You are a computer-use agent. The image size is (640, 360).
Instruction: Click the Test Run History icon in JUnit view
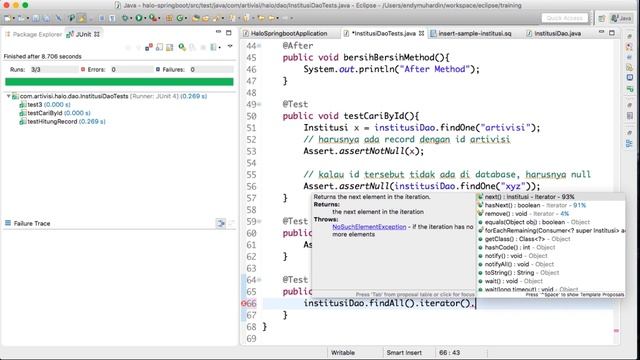point(213,48)
